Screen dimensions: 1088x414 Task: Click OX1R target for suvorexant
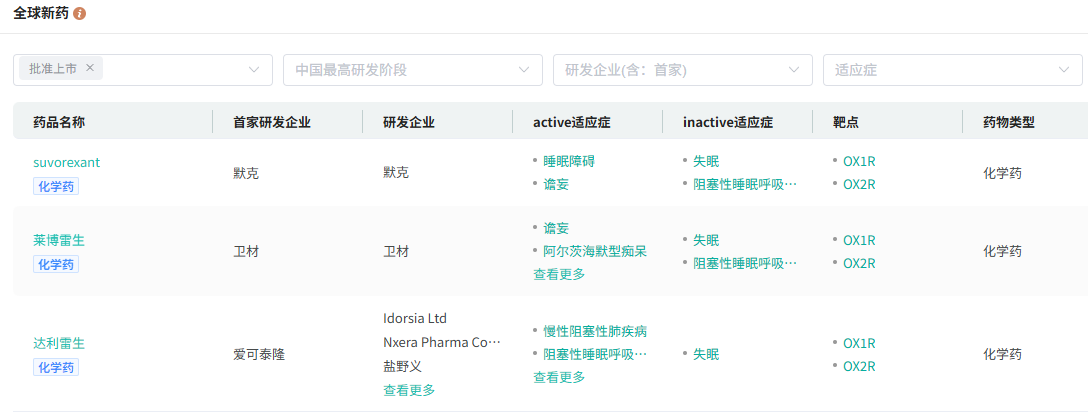[859, 161]
